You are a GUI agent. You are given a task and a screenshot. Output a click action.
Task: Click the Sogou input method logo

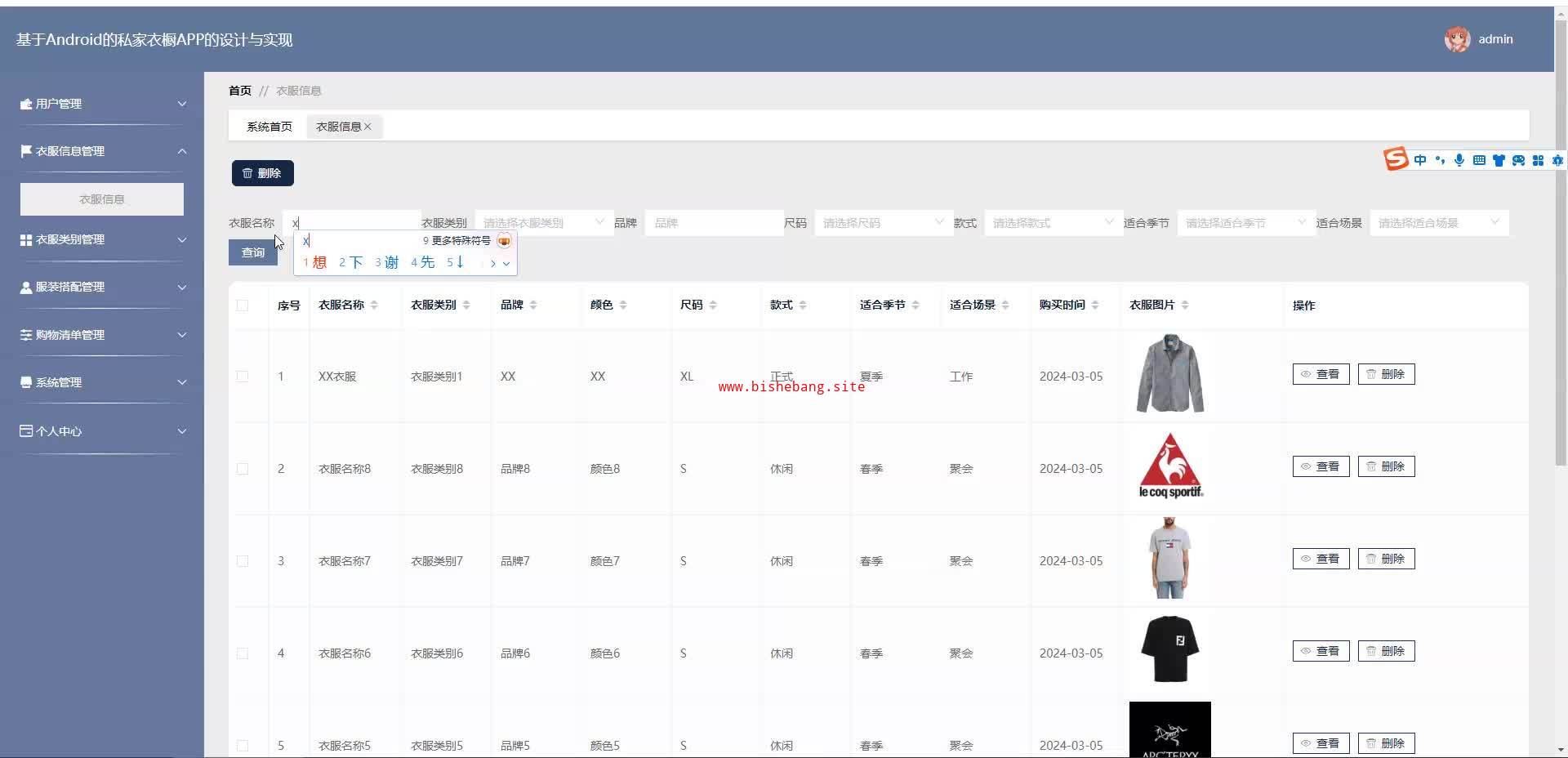coord(1396,158)
